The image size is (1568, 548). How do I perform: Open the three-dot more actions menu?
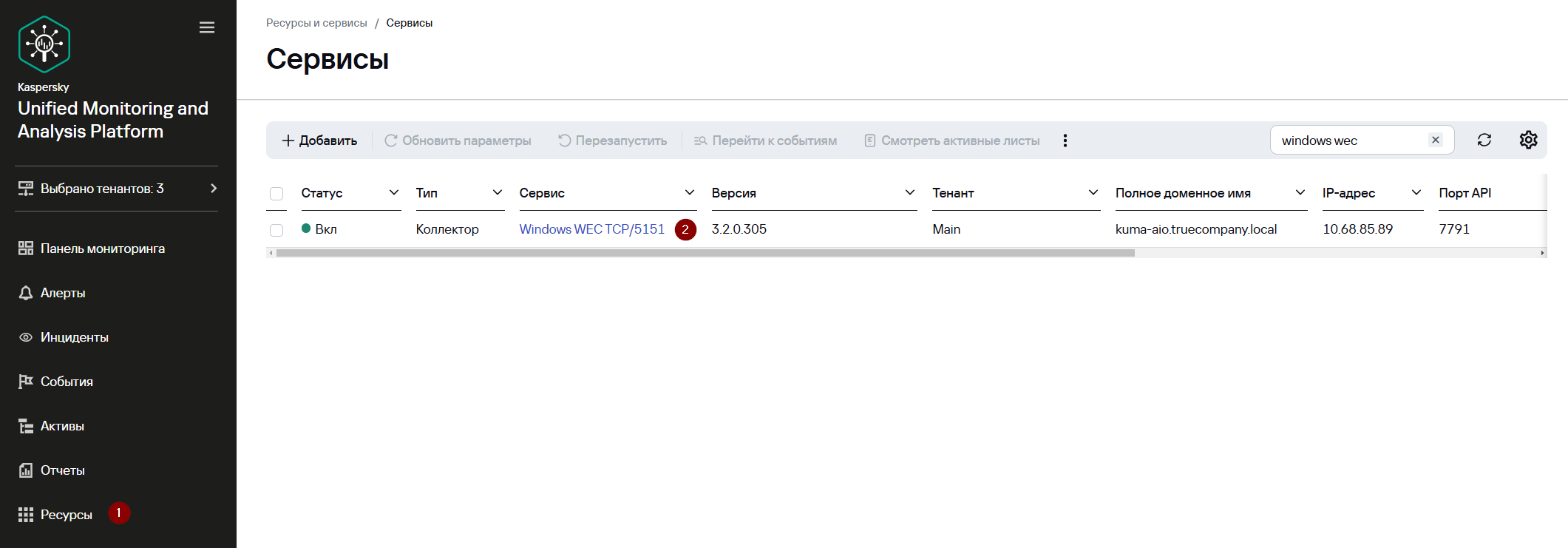[x=1065, y=141]
